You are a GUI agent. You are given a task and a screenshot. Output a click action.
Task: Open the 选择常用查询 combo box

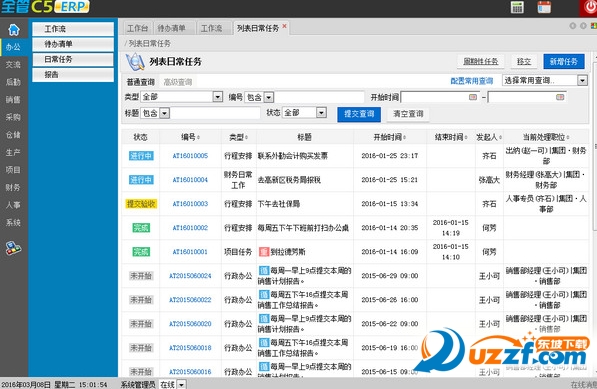(x=545, y=80)
